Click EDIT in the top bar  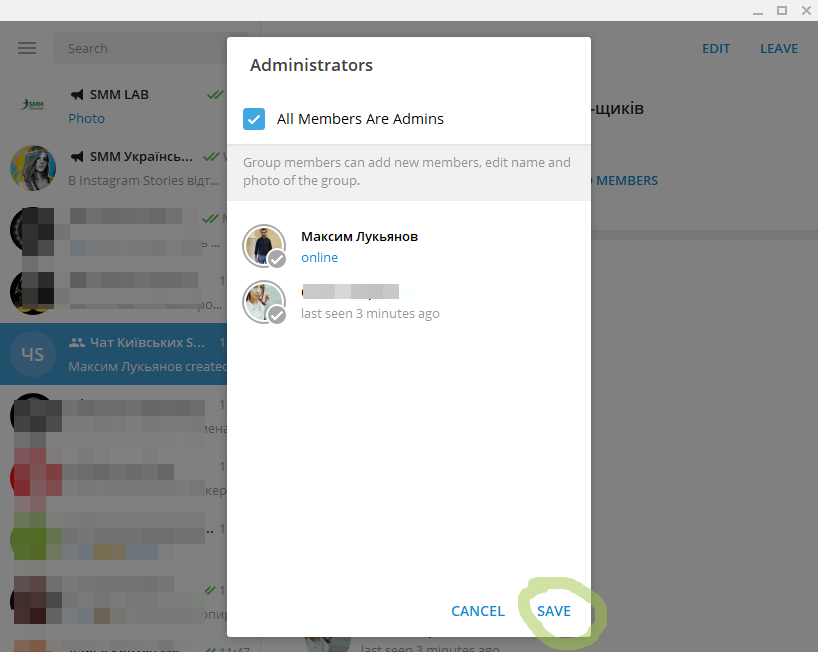(x=716, y=48)
